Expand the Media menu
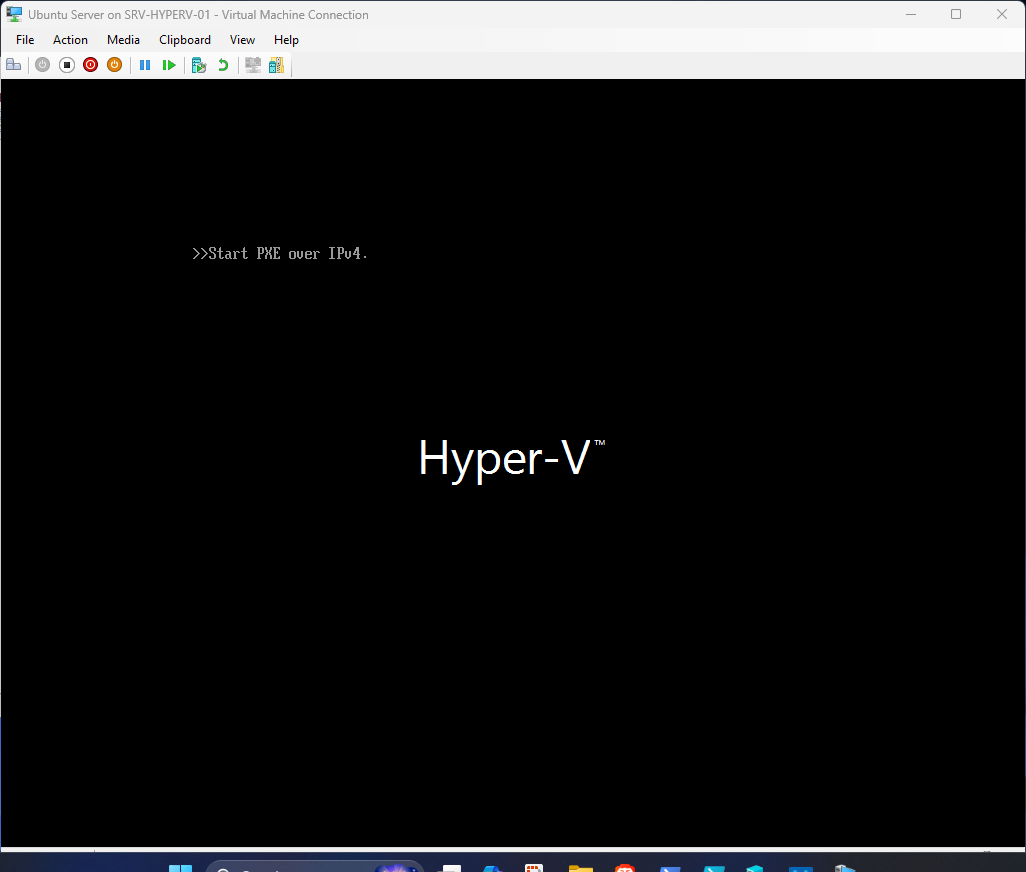This screenshot has height=872, width=1026. [x=123, y=40]
